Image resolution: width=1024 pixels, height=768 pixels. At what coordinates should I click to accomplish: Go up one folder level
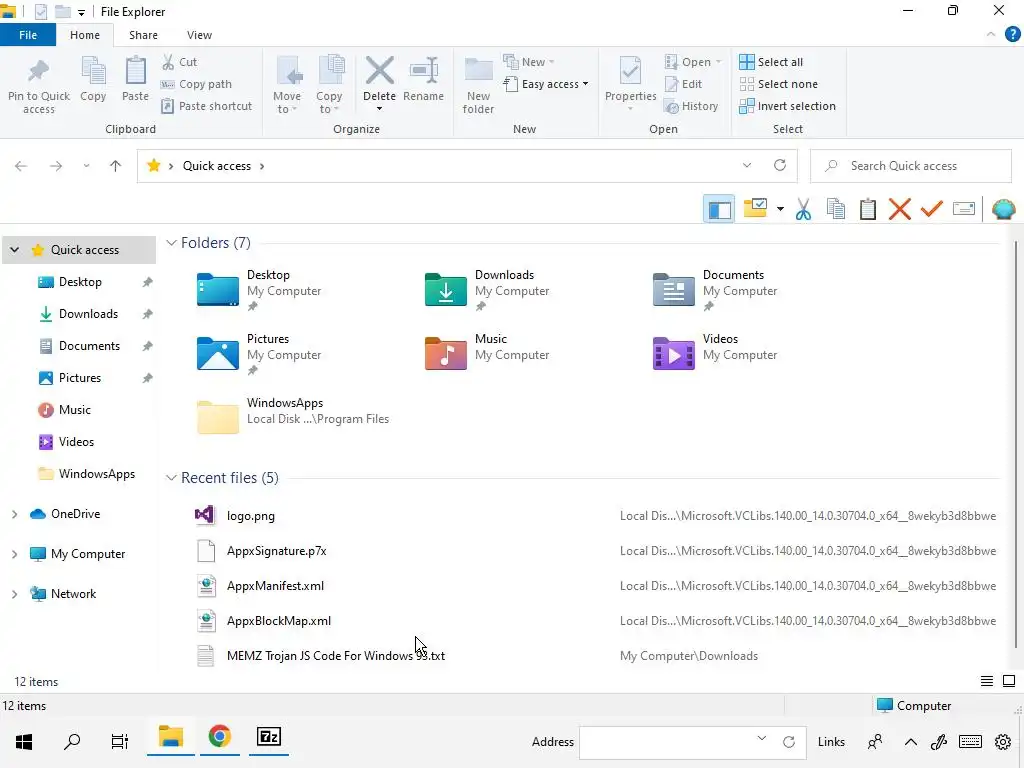pos(116,166)
